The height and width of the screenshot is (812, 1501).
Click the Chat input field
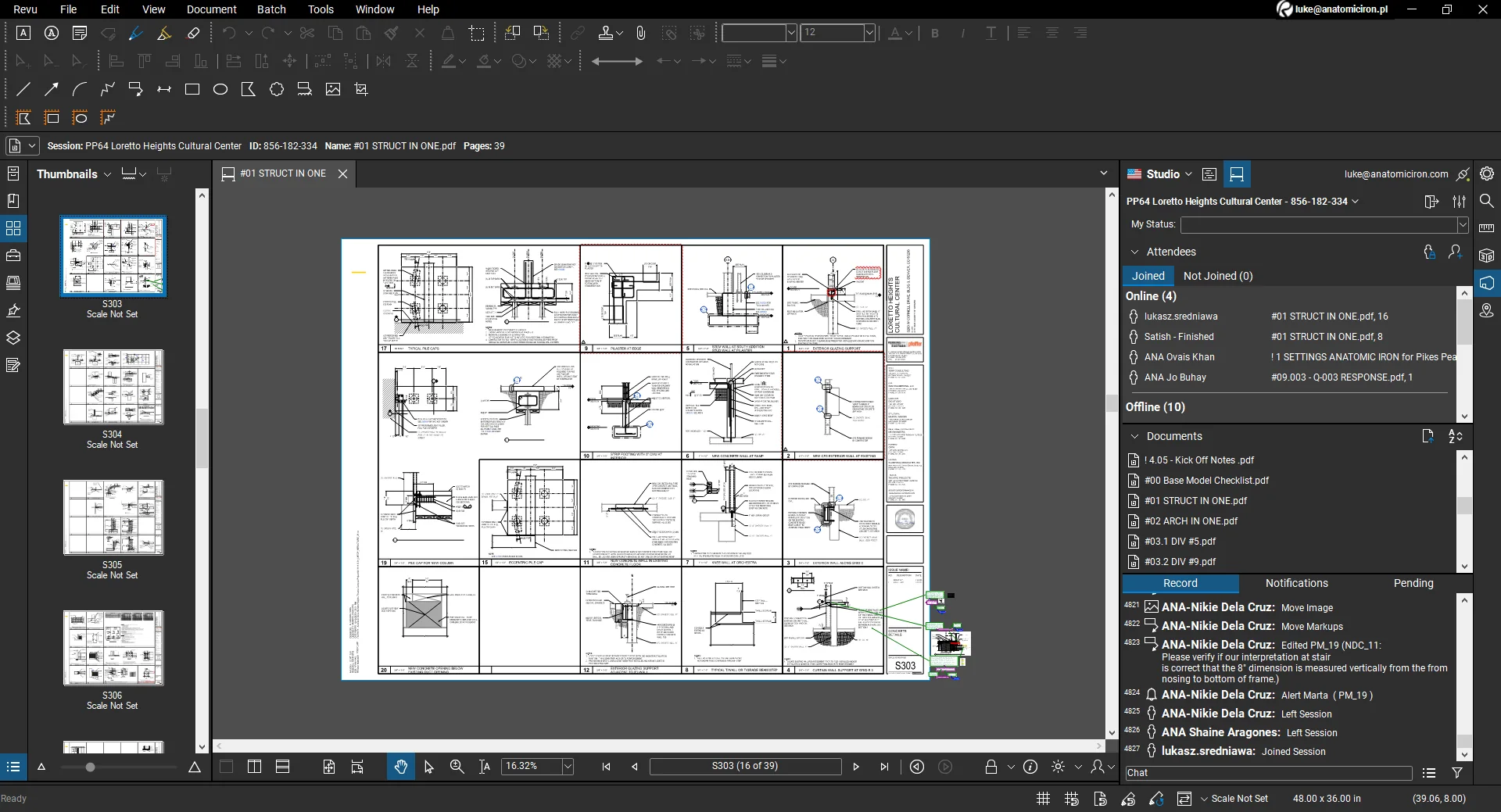tap(1268, 773)
